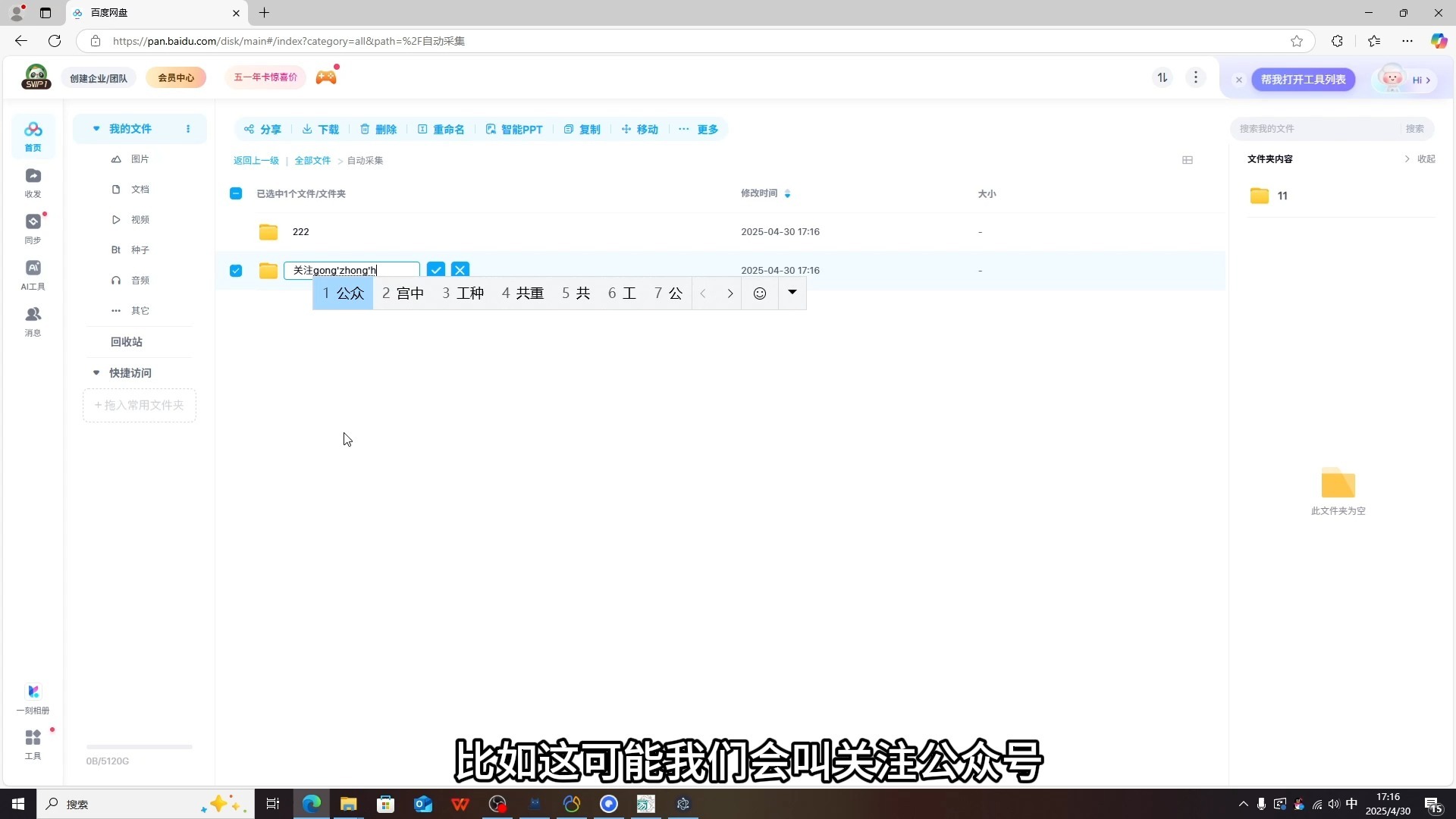
Task: Click the delete icon in the toolbar
Action: coord(365,129)
